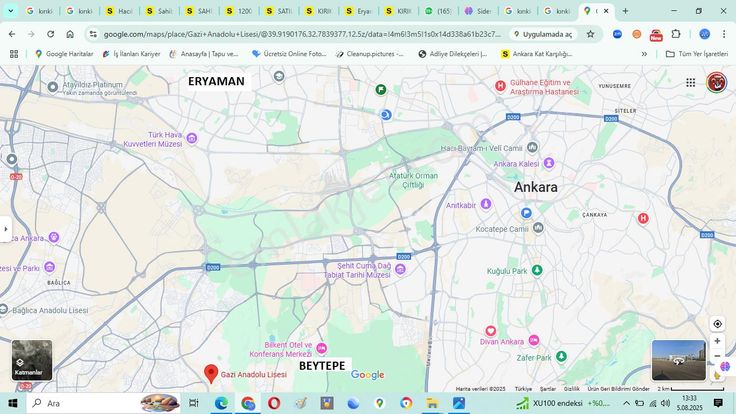Image resolution: width=736 pixels, height=414 pixels.
Task: Open the Extensions puzzle icon
Action: 676,34
